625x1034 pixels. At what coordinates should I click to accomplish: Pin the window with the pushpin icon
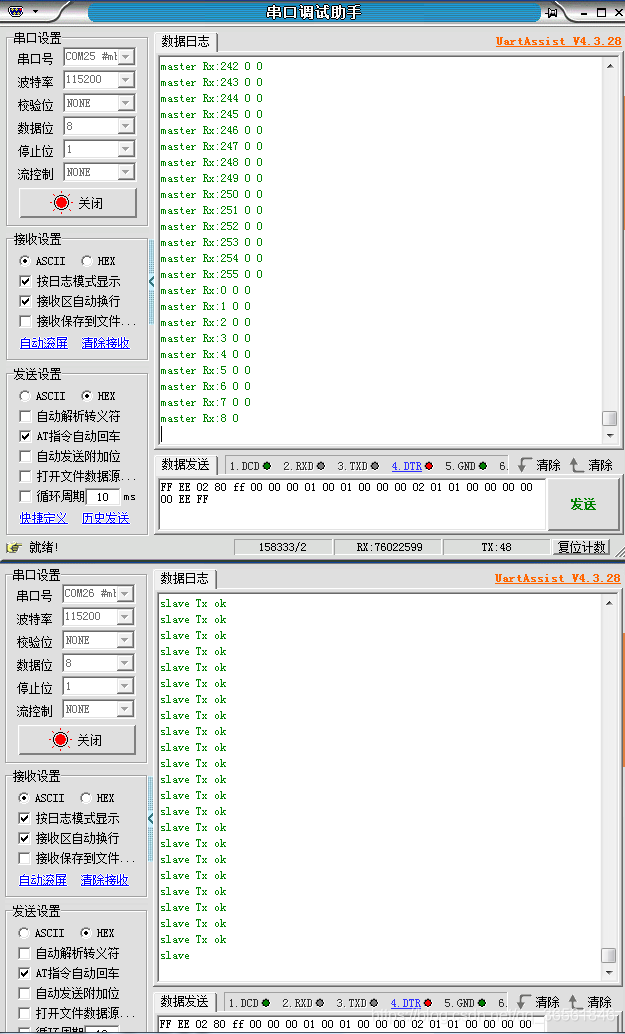[x=552, y=13]
